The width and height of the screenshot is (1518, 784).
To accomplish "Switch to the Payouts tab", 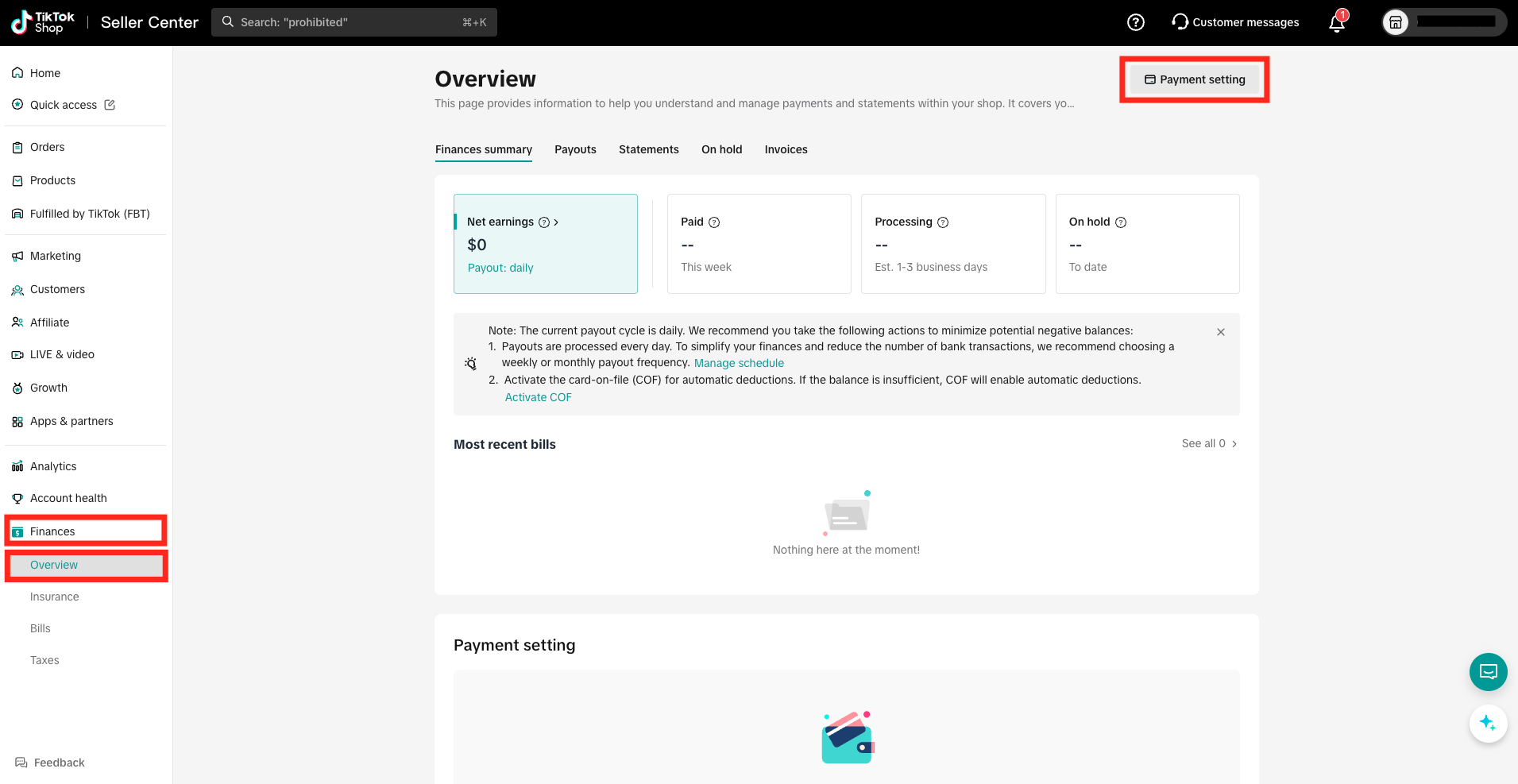I will [575, 149].
